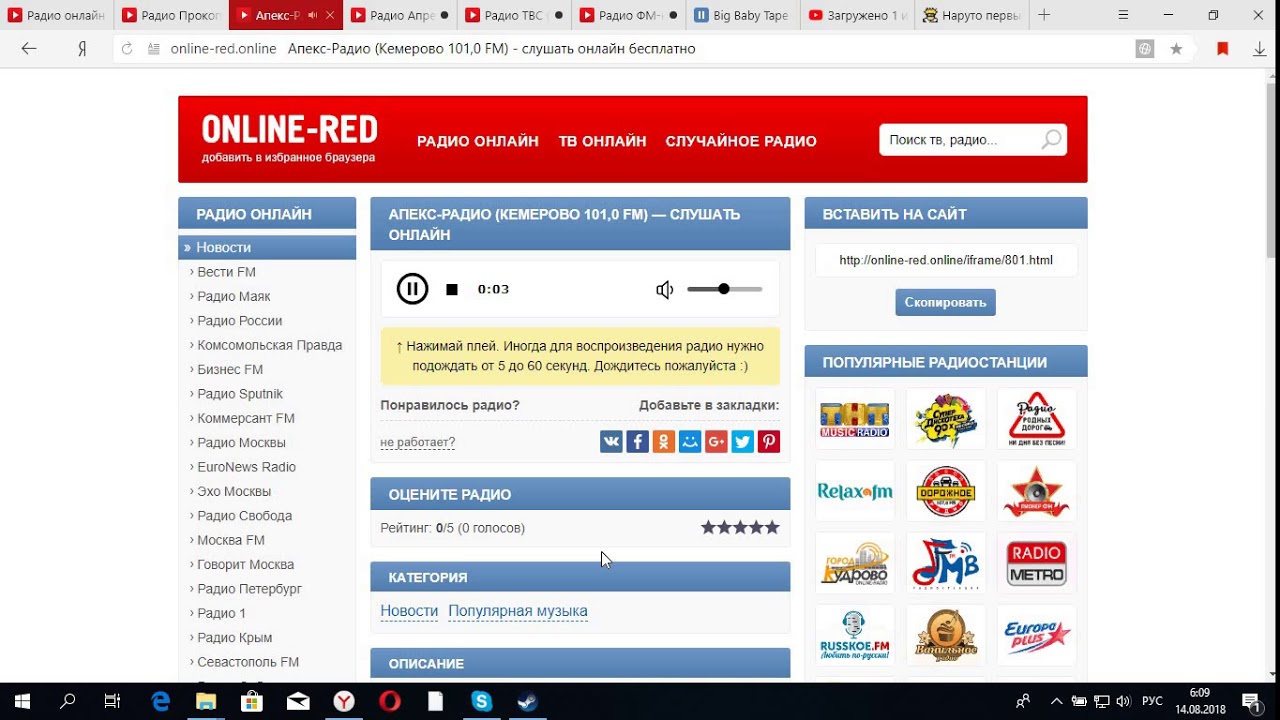Open ТВ онлайн in header menu
Screen dimensions: 1280x720
coord(602,141)
